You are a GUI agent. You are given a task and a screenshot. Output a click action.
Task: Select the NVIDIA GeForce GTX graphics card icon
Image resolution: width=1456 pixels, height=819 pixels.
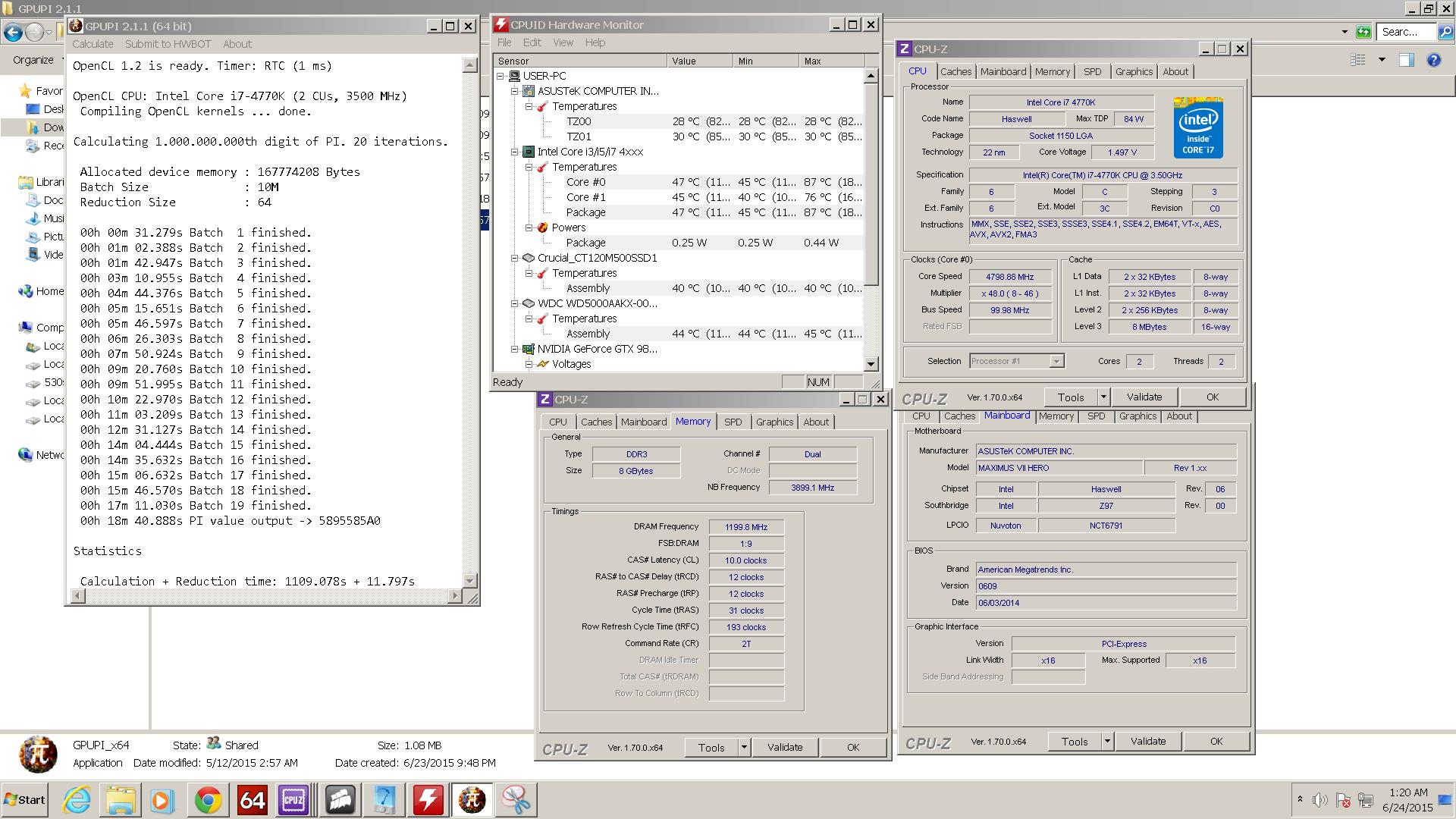tap(529, 349)
